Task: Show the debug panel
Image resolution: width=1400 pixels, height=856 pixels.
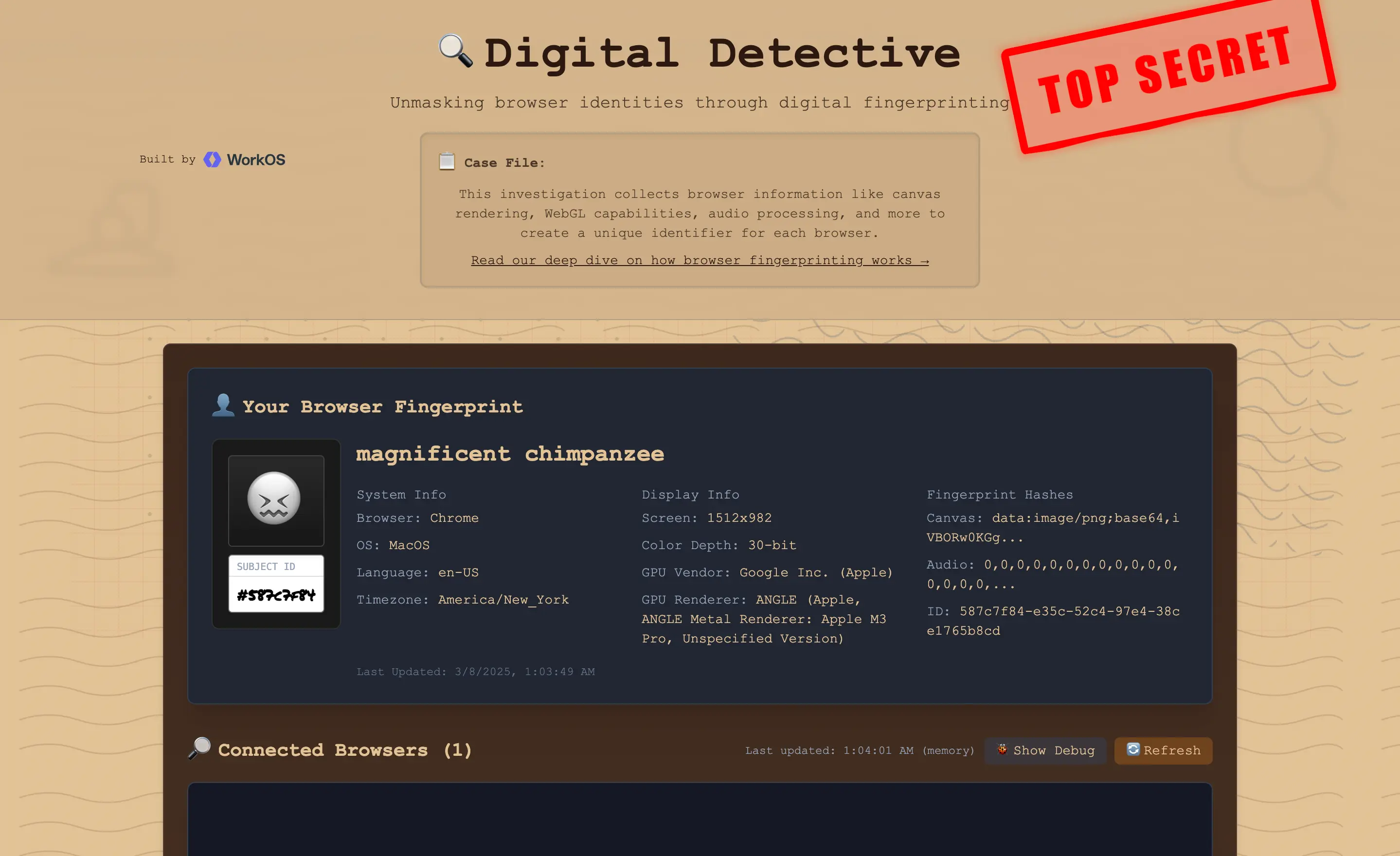Action: 1045,750
